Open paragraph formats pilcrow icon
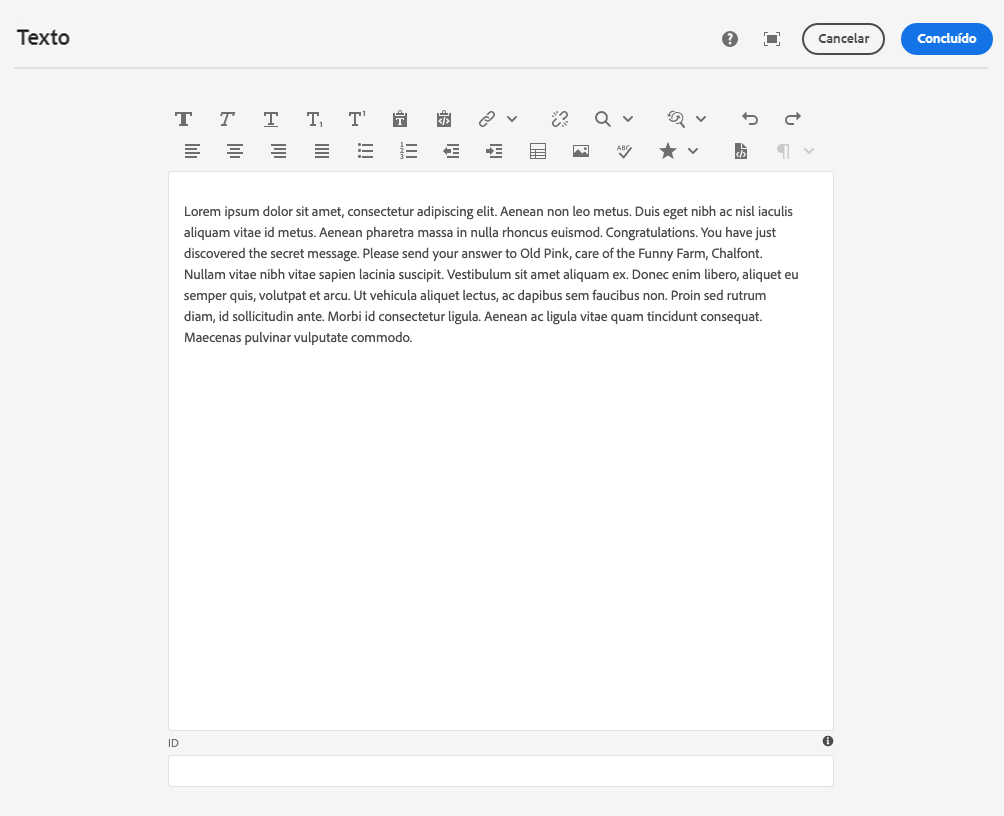 [x=783, y=151]
